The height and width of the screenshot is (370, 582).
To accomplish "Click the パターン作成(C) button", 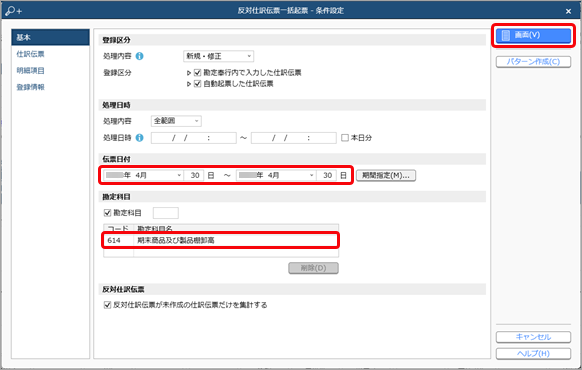I will 533,62.
